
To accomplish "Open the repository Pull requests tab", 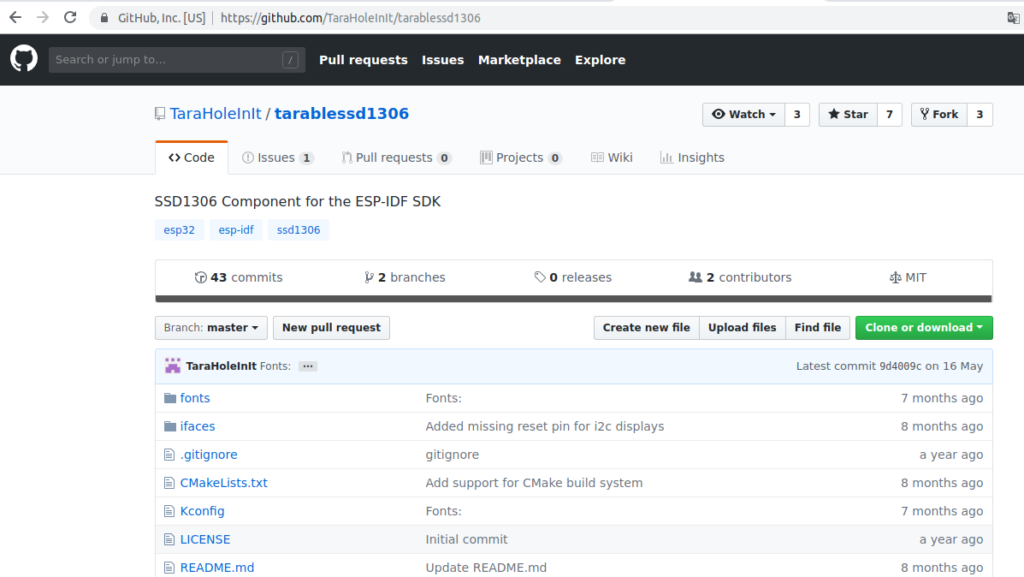I will pos(396,157).
